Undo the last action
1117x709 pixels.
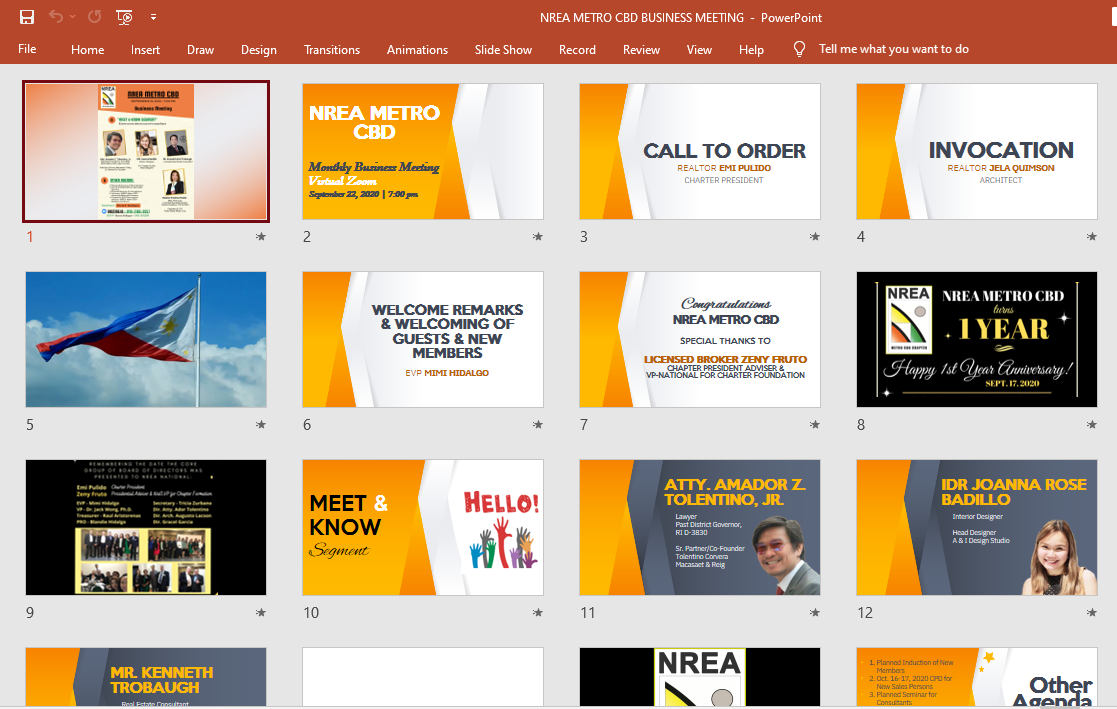pyautogui.click(x=56, y=16)
